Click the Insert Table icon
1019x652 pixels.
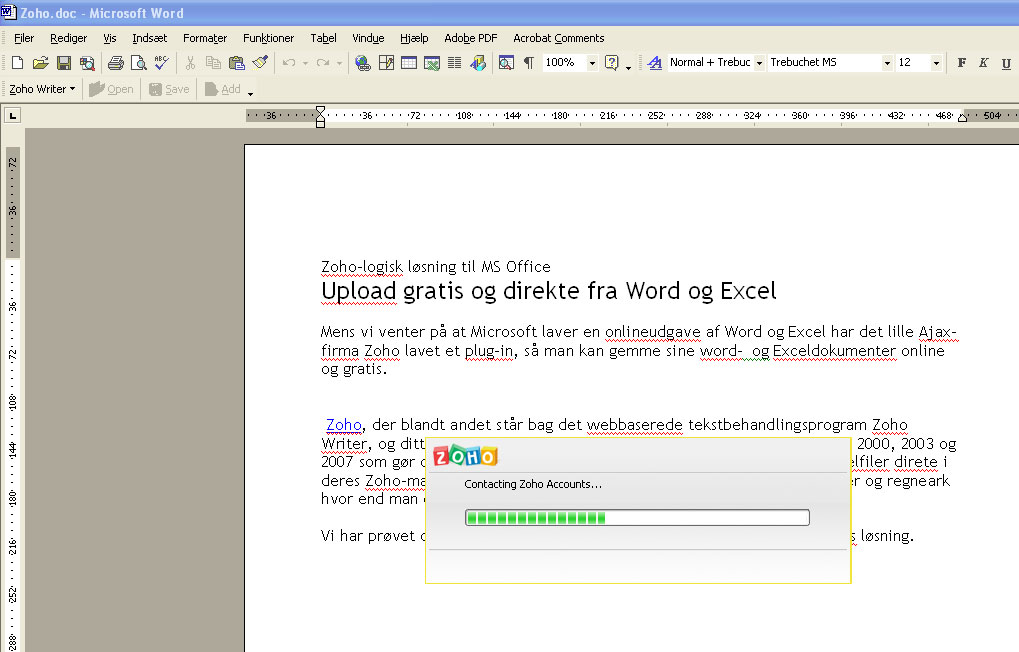click(x=409, y=63)
